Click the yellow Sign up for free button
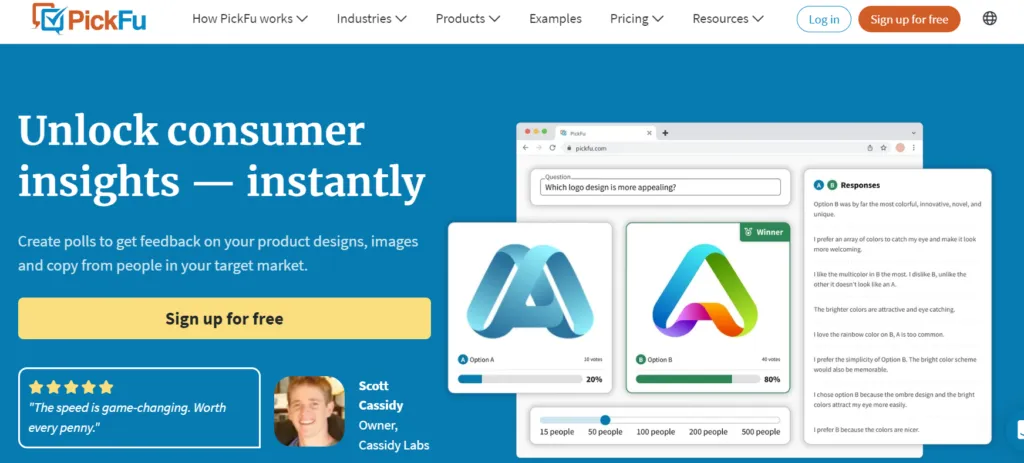The height and width of the screenshot is (463, 1024). [x=224, y=319]
